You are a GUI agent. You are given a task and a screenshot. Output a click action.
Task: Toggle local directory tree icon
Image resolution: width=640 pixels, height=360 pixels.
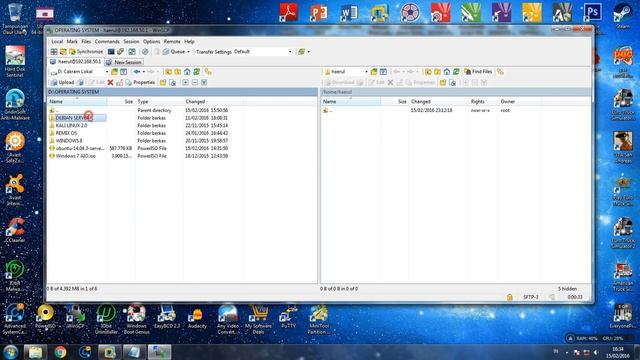click(208, 72)
